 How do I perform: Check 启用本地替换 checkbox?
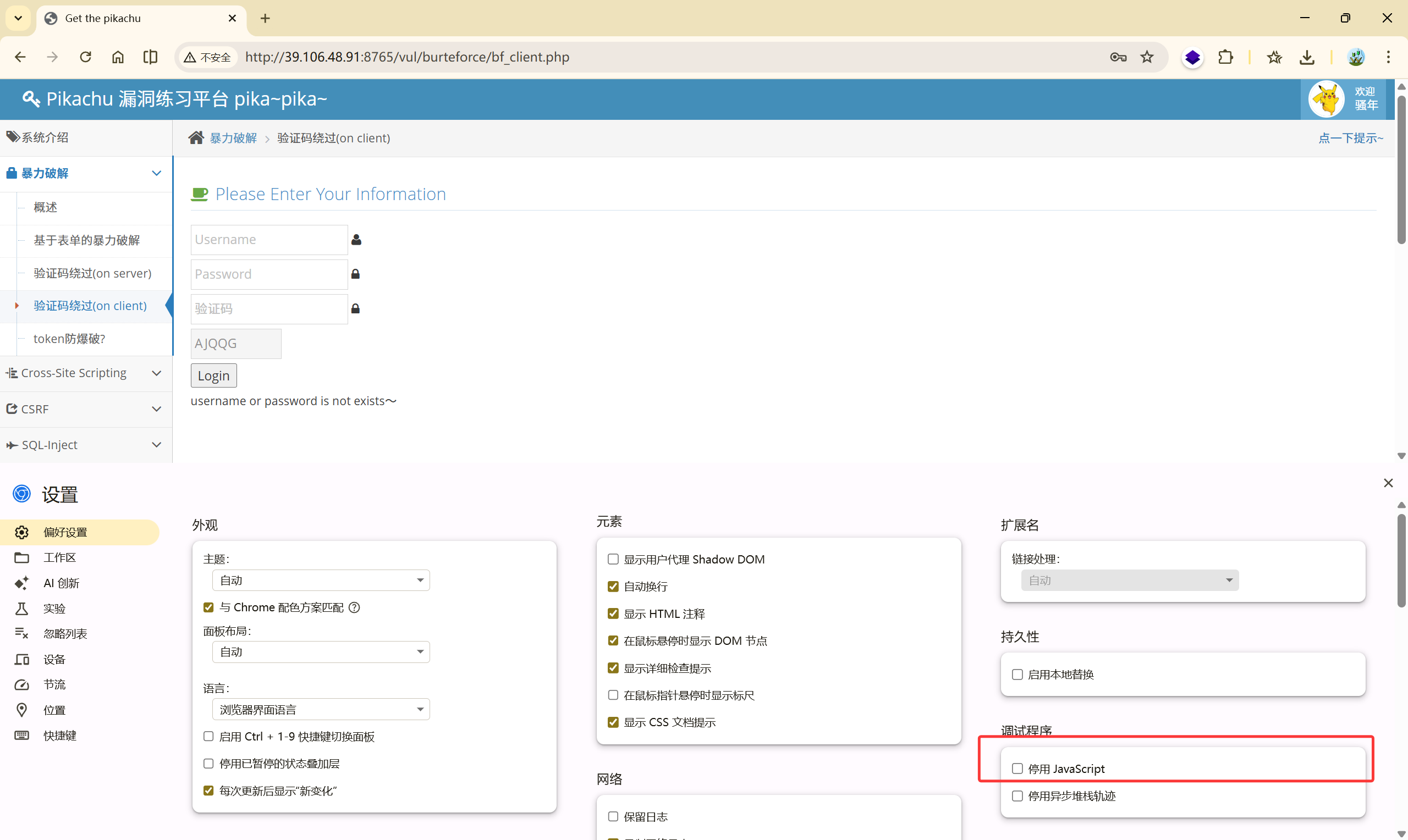1018,674
